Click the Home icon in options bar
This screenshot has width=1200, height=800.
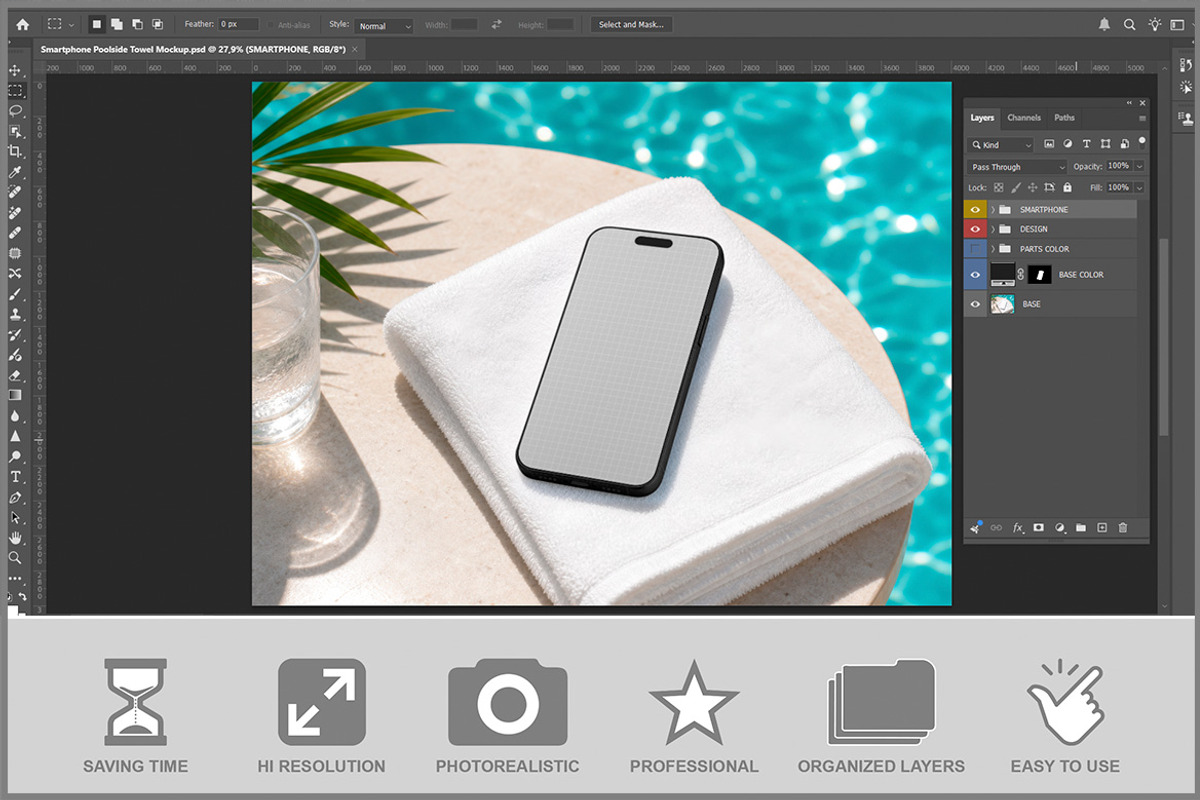23,24
